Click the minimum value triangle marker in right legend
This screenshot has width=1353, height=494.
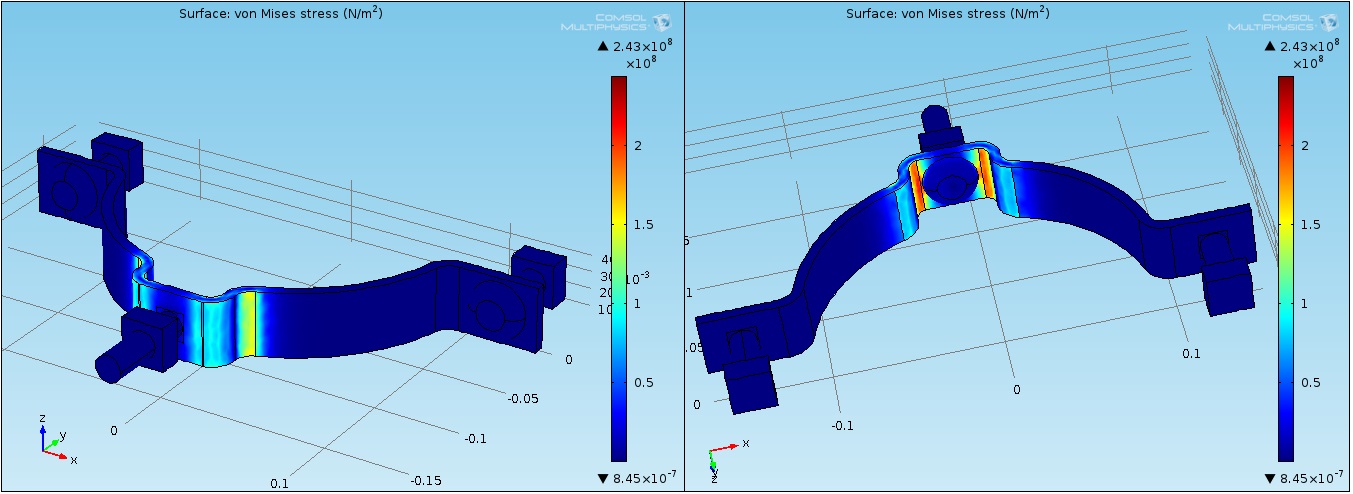[x=1270, y=478]
